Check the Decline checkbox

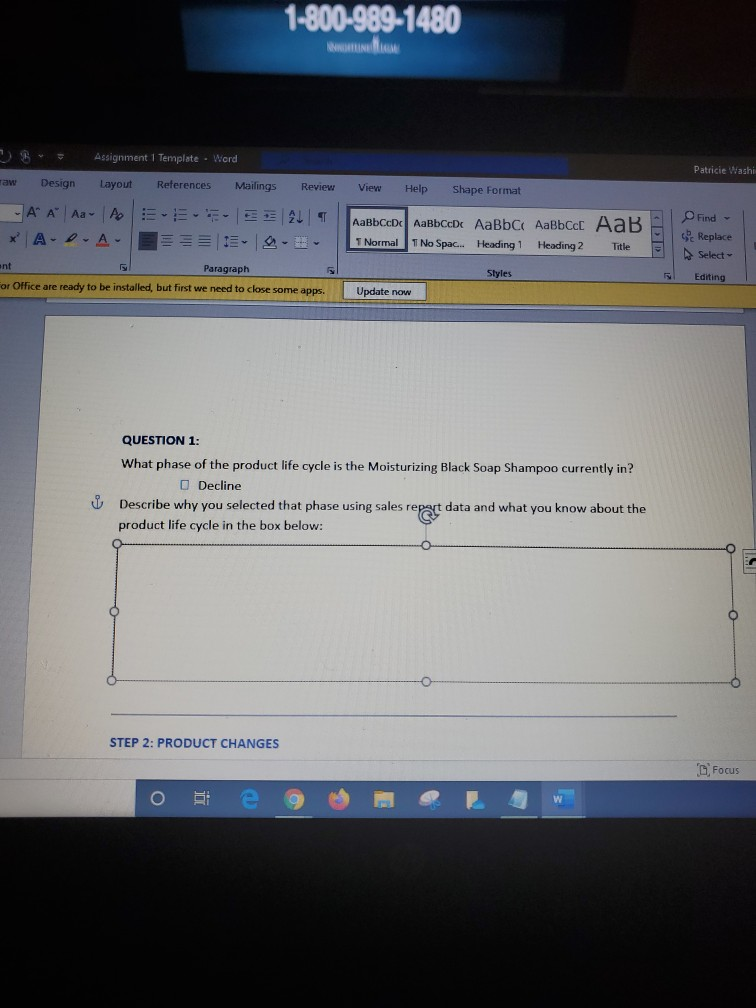tap(184, 484)
